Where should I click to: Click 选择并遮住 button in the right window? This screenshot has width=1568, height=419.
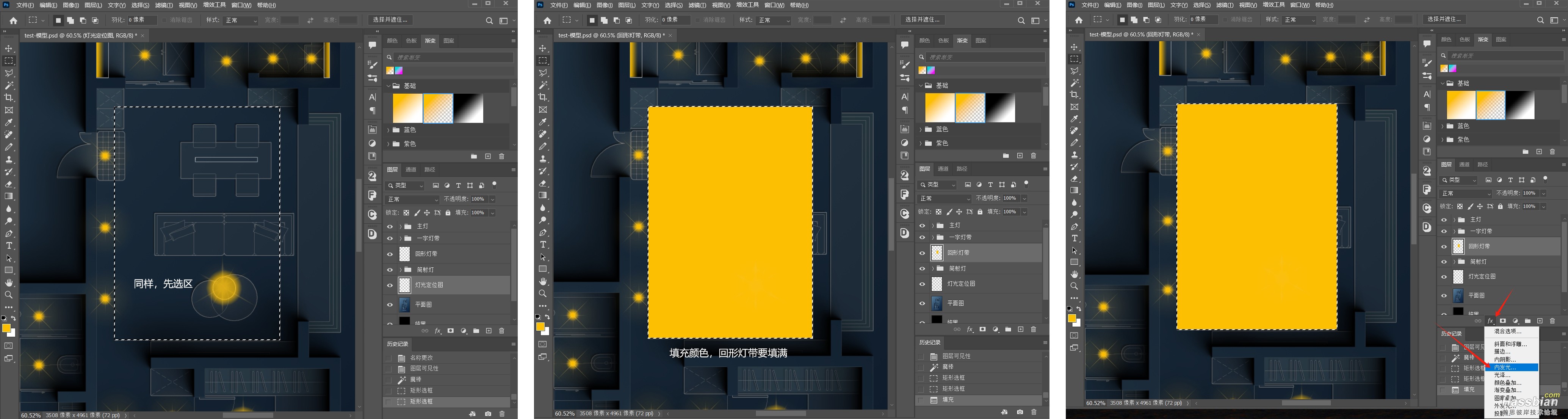pos(1444,19)
